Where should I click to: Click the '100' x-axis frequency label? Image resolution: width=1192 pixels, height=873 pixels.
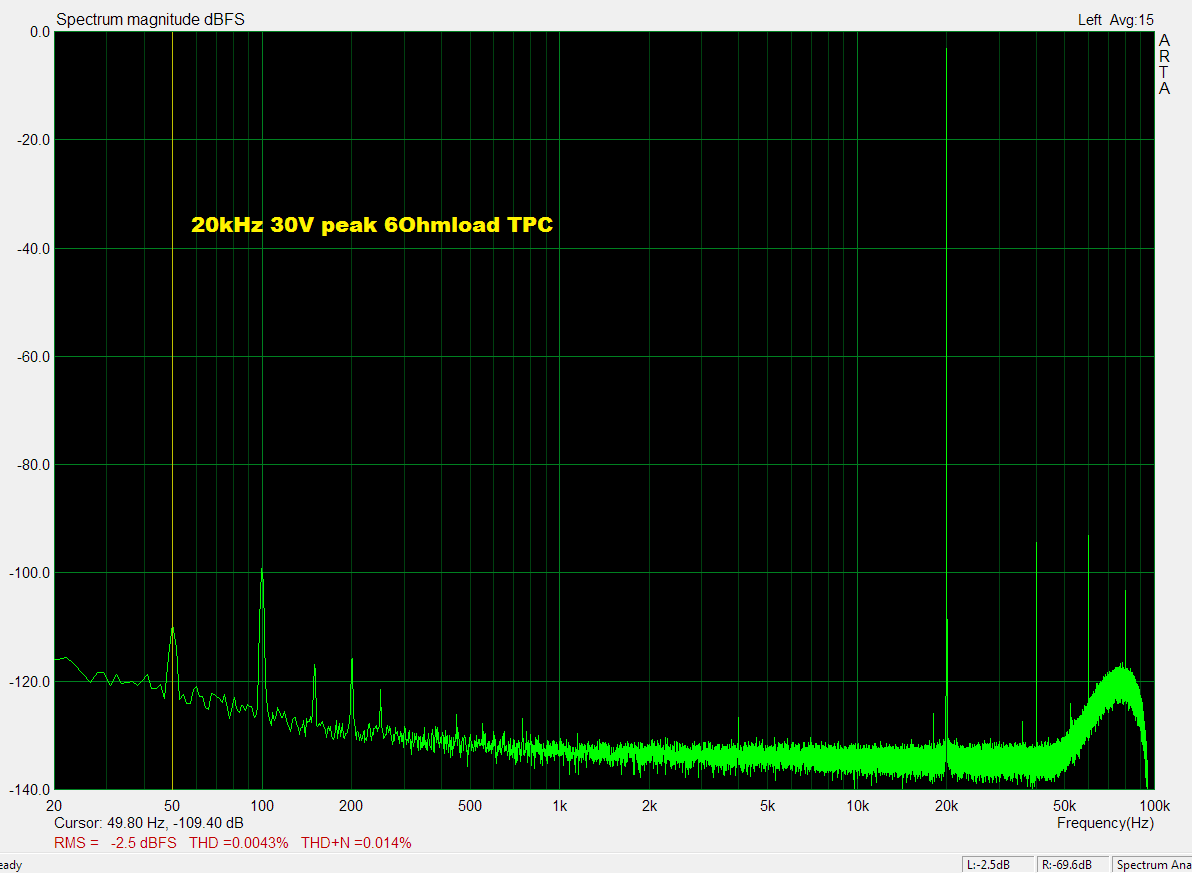coord(262,805)
